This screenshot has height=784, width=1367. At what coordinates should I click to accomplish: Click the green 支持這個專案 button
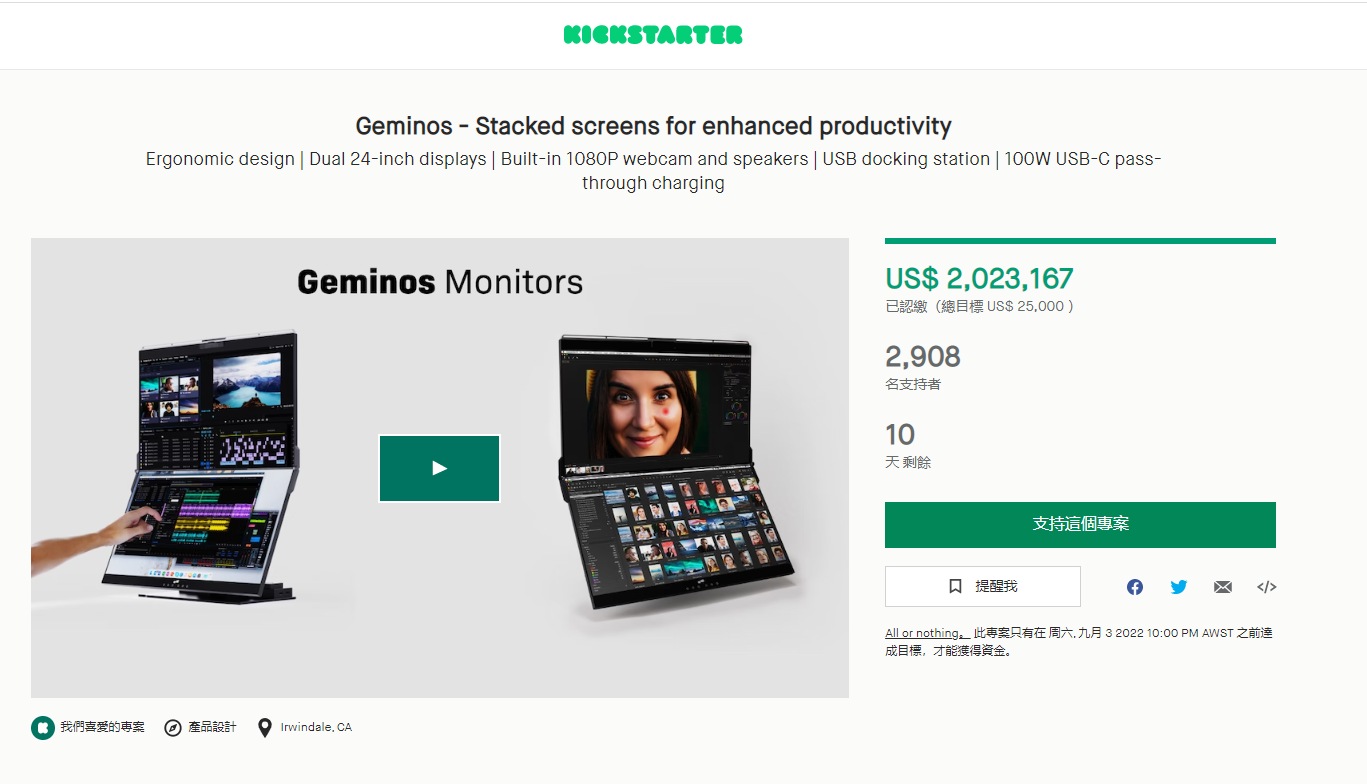[1080, 524]
